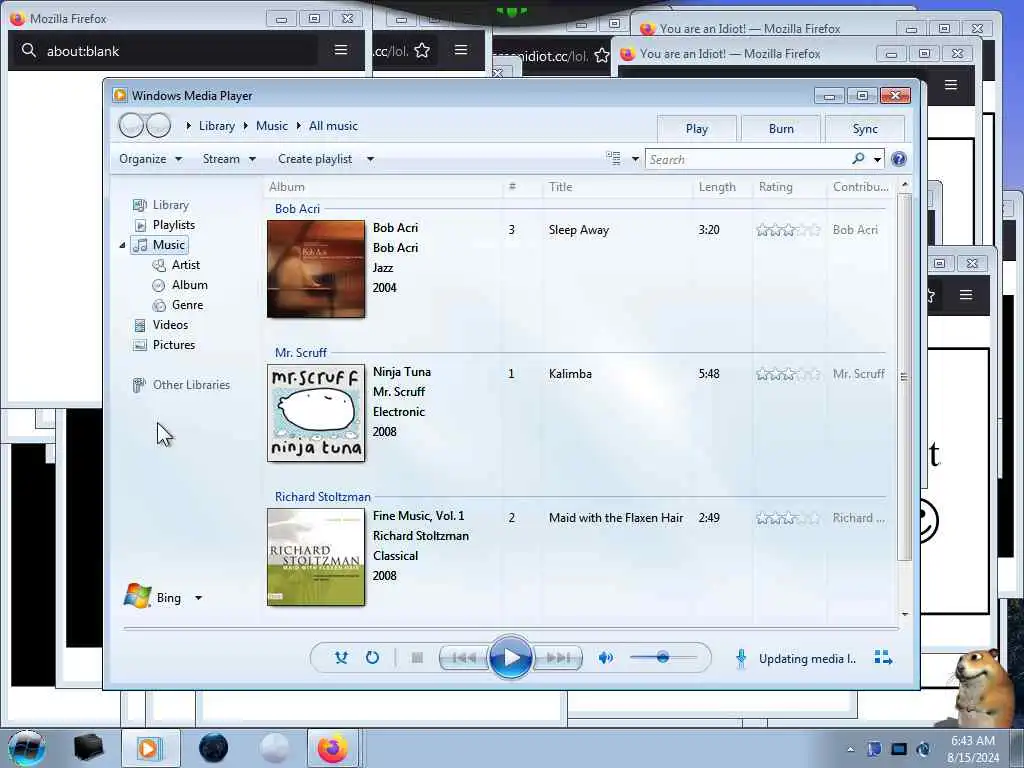The image size is (1024, 768).
Task: Toggle repeat mode in player controls
Action: pos(372,658)
